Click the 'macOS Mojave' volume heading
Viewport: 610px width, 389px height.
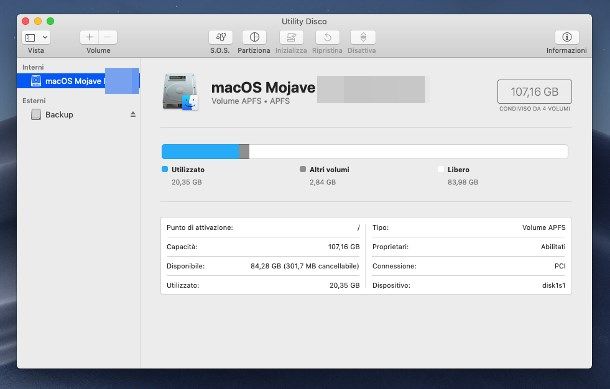[263, 88]
